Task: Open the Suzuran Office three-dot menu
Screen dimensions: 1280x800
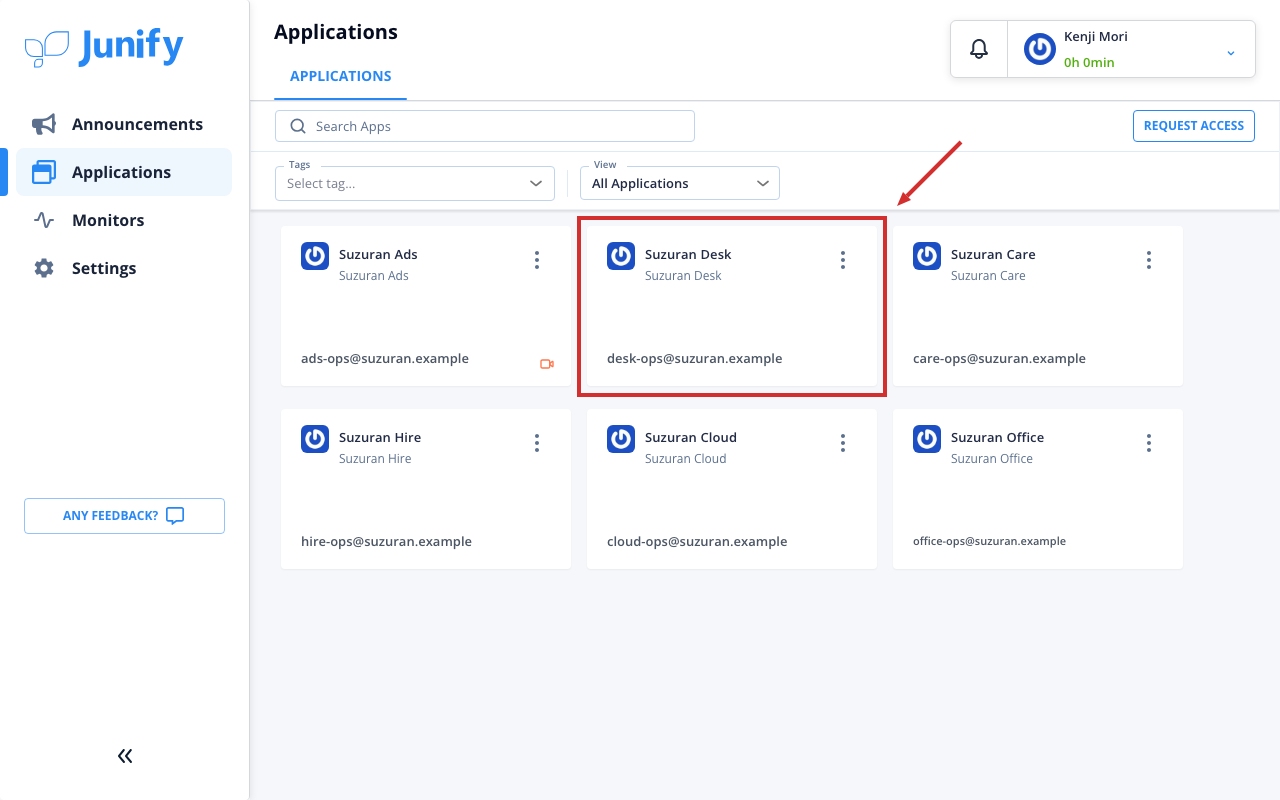Action: point(1149,443)
